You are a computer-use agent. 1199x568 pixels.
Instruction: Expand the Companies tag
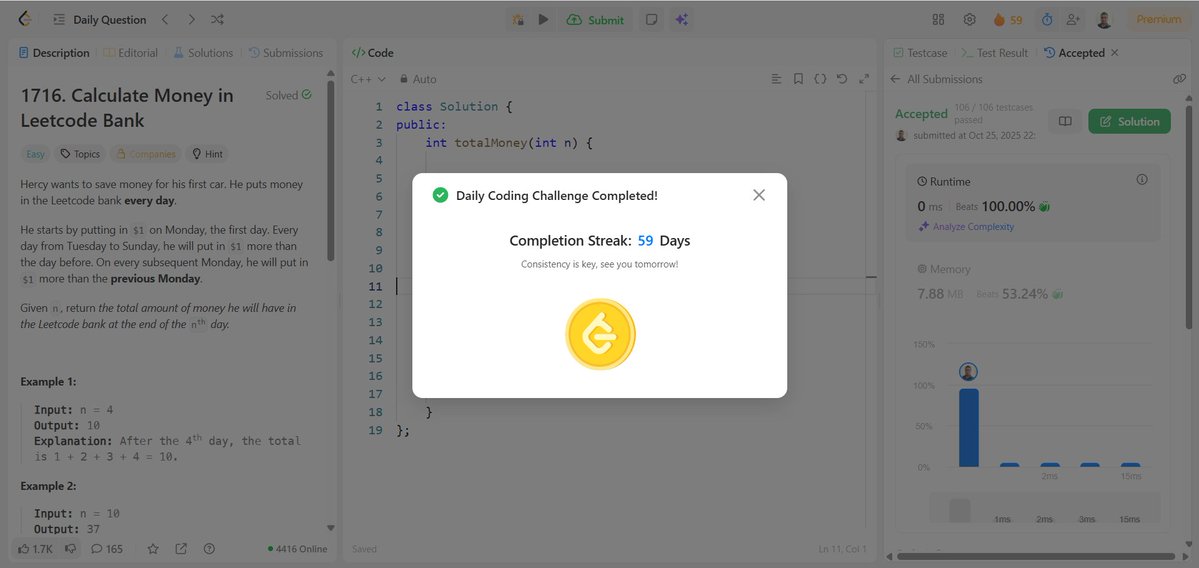[145, 154]
